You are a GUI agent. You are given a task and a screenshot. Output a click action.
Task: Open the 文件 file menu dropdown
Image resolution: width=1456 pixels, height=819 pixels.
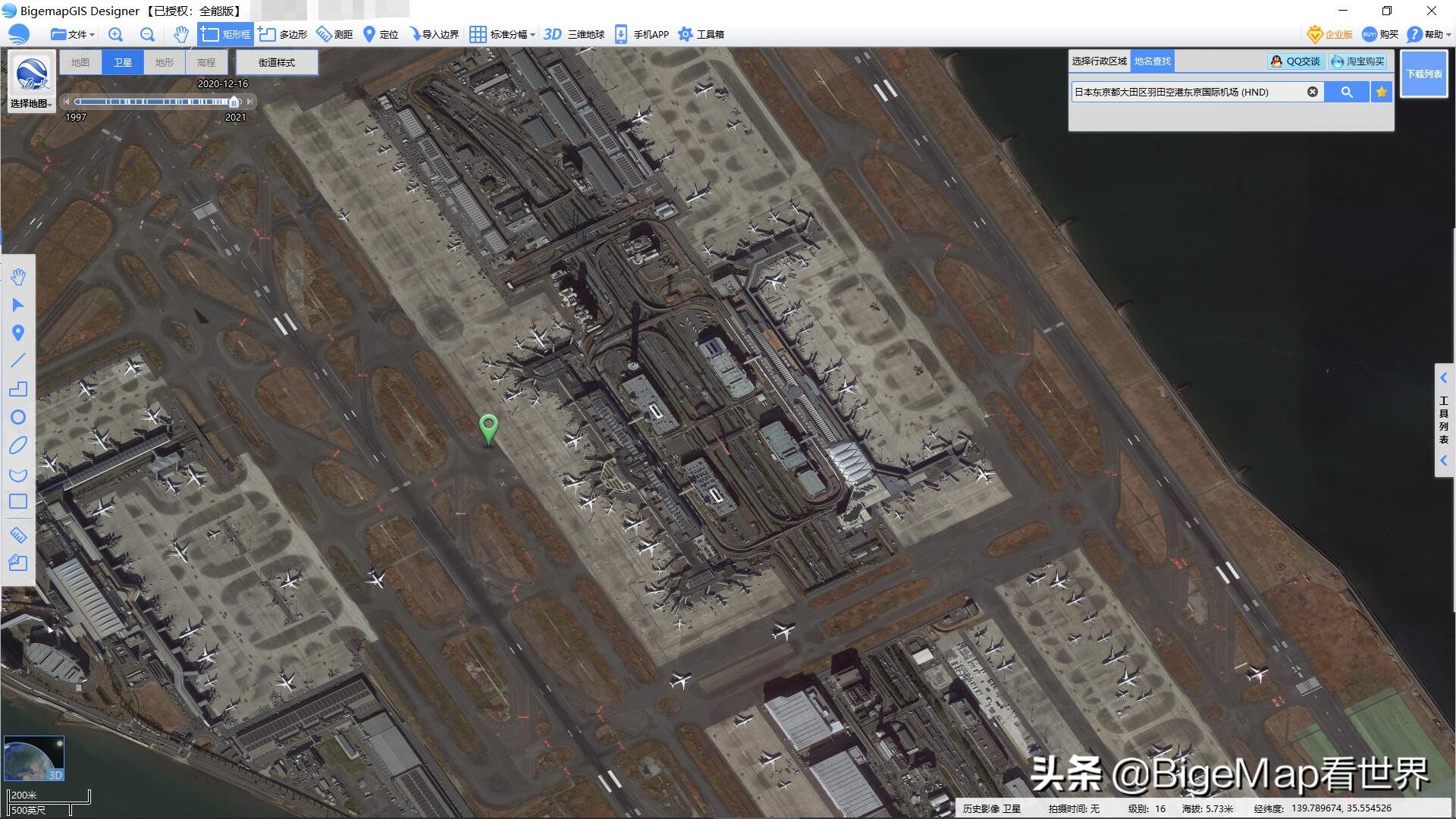(x=73, y=34)
